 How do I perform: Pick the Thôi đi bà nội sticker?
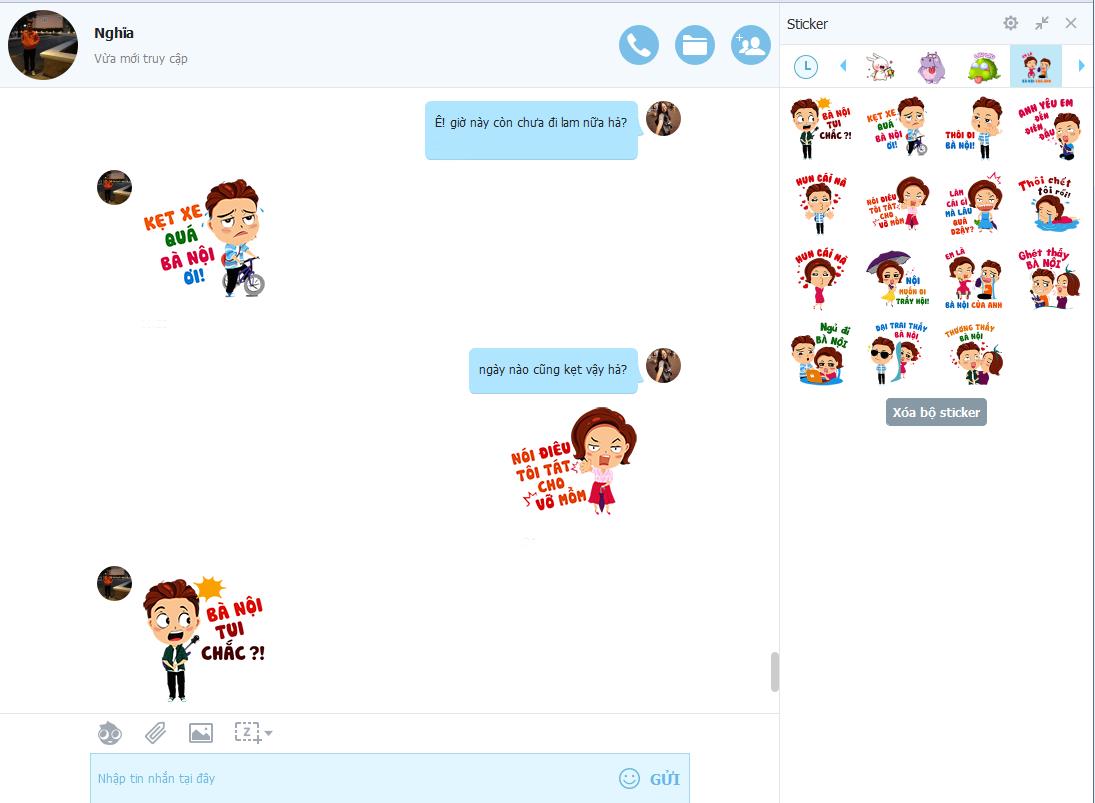pyautogui.click(x=973, y=127)
